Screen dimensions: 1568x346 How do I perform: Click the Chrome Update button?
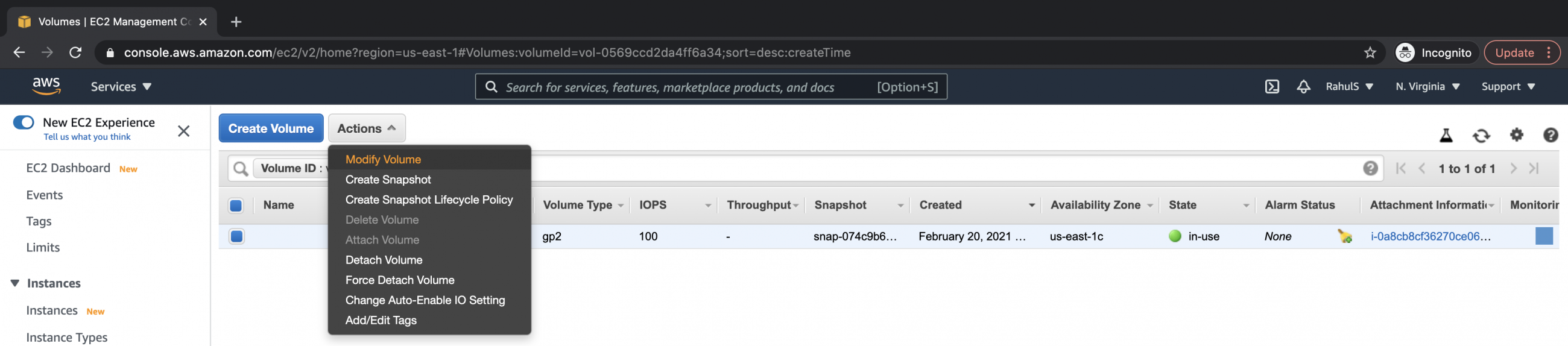[1522, 53]
